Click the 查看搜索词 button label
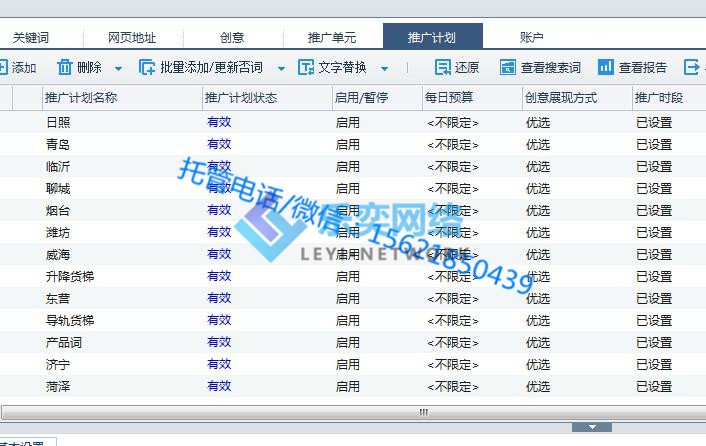 pyautogui.click(x=551, y=68)
